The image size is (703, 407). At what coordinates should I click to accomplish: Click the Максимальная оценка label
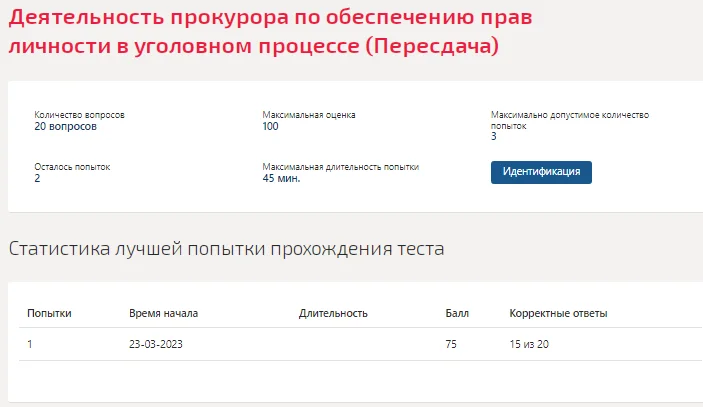point(309,115)
